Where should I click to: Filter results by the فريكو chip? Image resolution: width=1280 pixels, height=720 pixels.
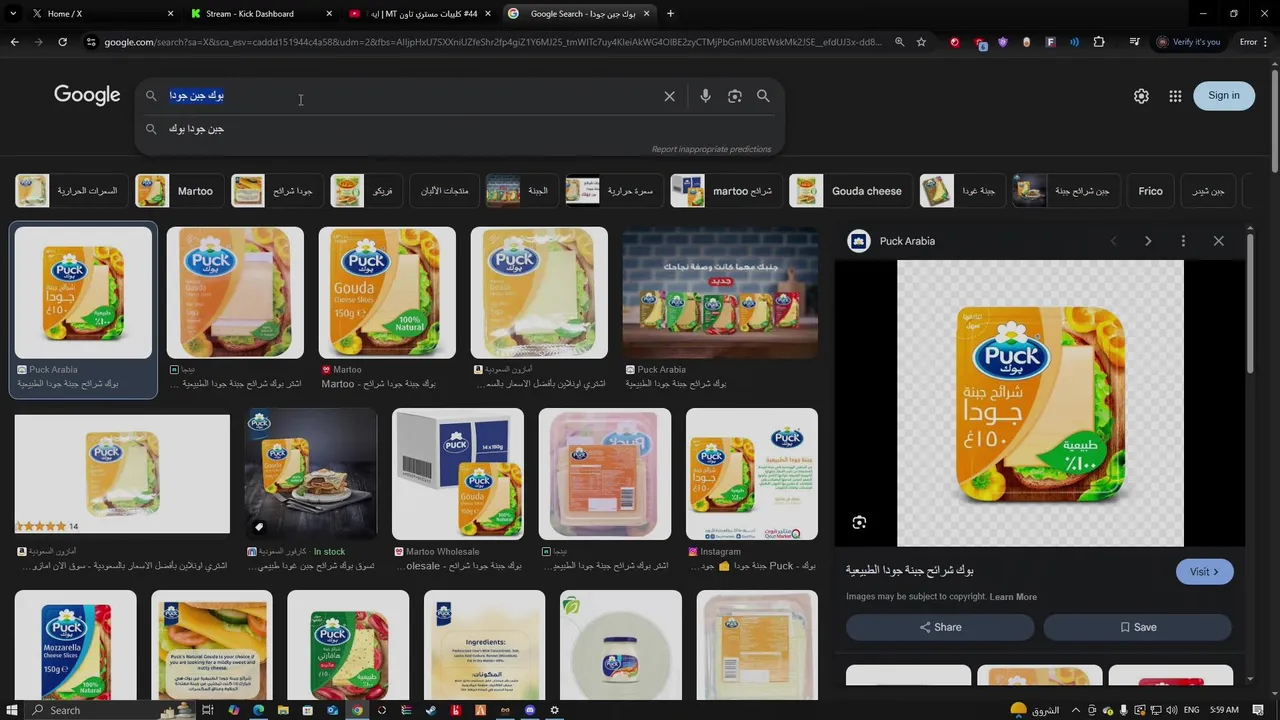[x=367, y=191]
